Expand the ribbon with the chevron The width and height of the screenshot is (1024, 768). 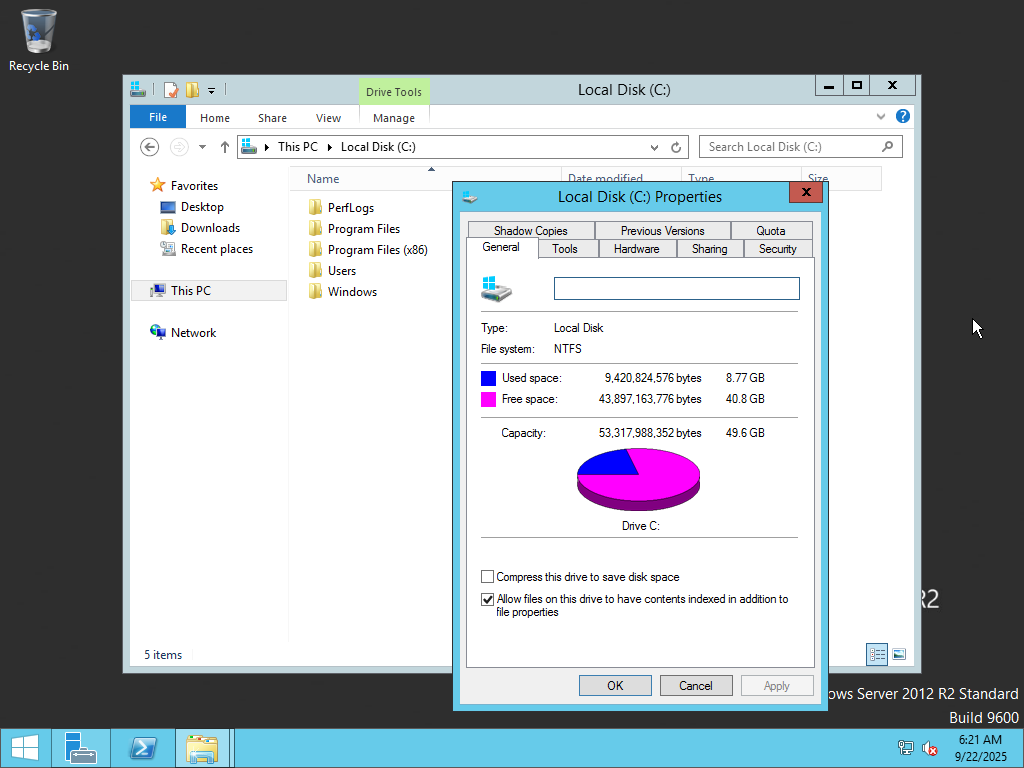click(881, 117)
